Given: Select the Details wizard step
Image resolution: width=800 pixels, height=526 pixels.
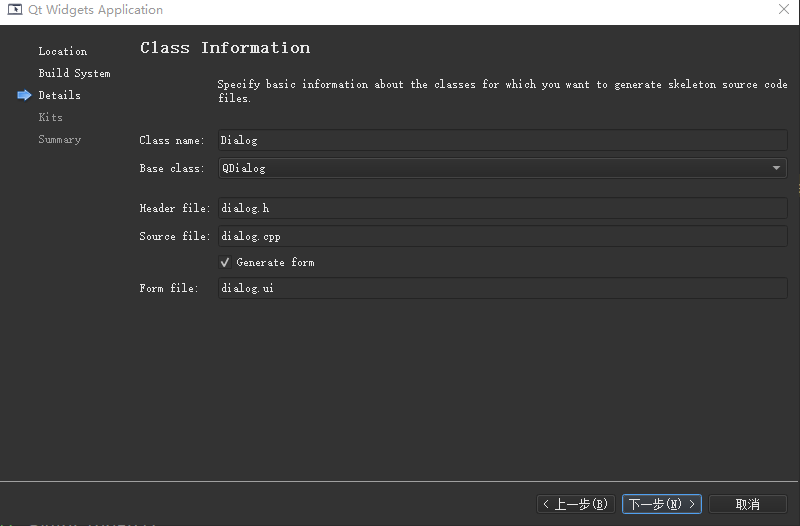Looking at the screenshot, I should (60, 95).
